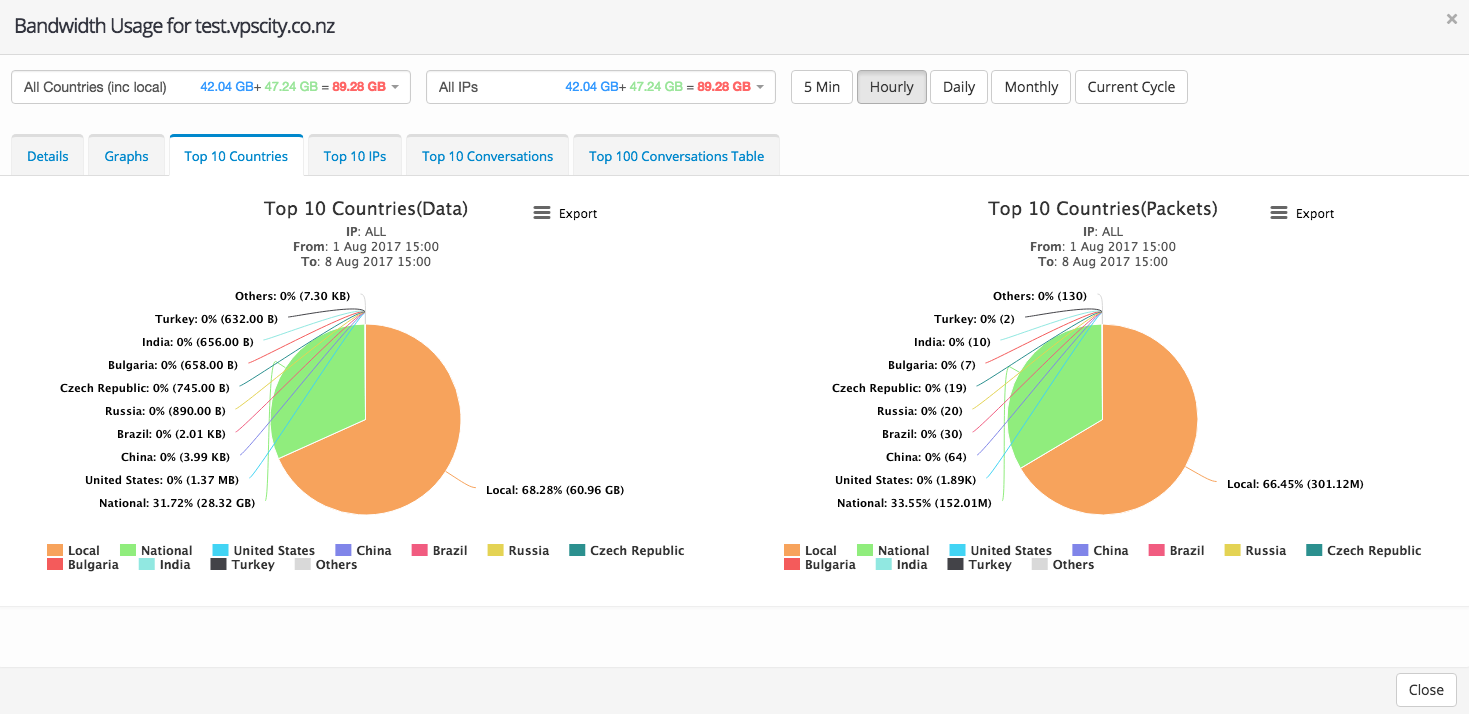Viewport: 1469px width, 714px height.
Task: Open Top 100 Conversations Table tab
Action: [x=676, y=156]
